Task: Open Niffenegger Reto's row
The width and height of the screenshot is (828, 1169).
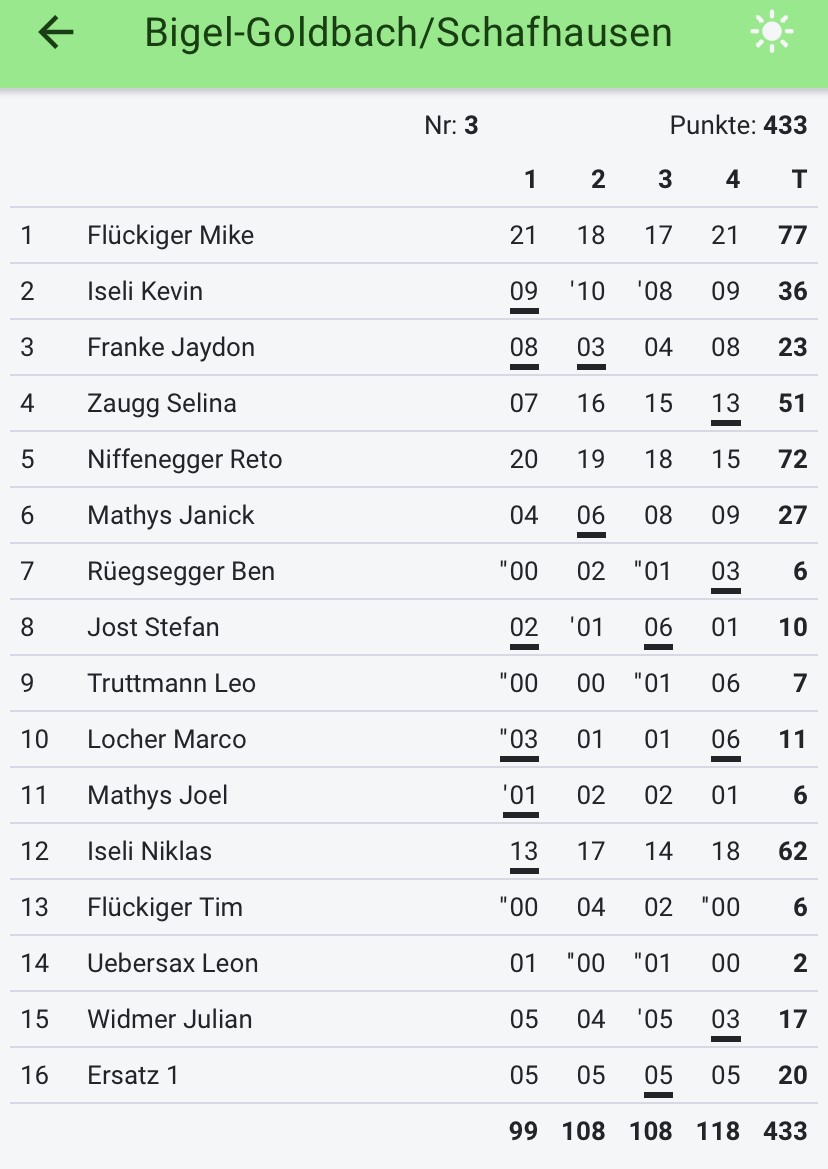Action: click(414, 459)
